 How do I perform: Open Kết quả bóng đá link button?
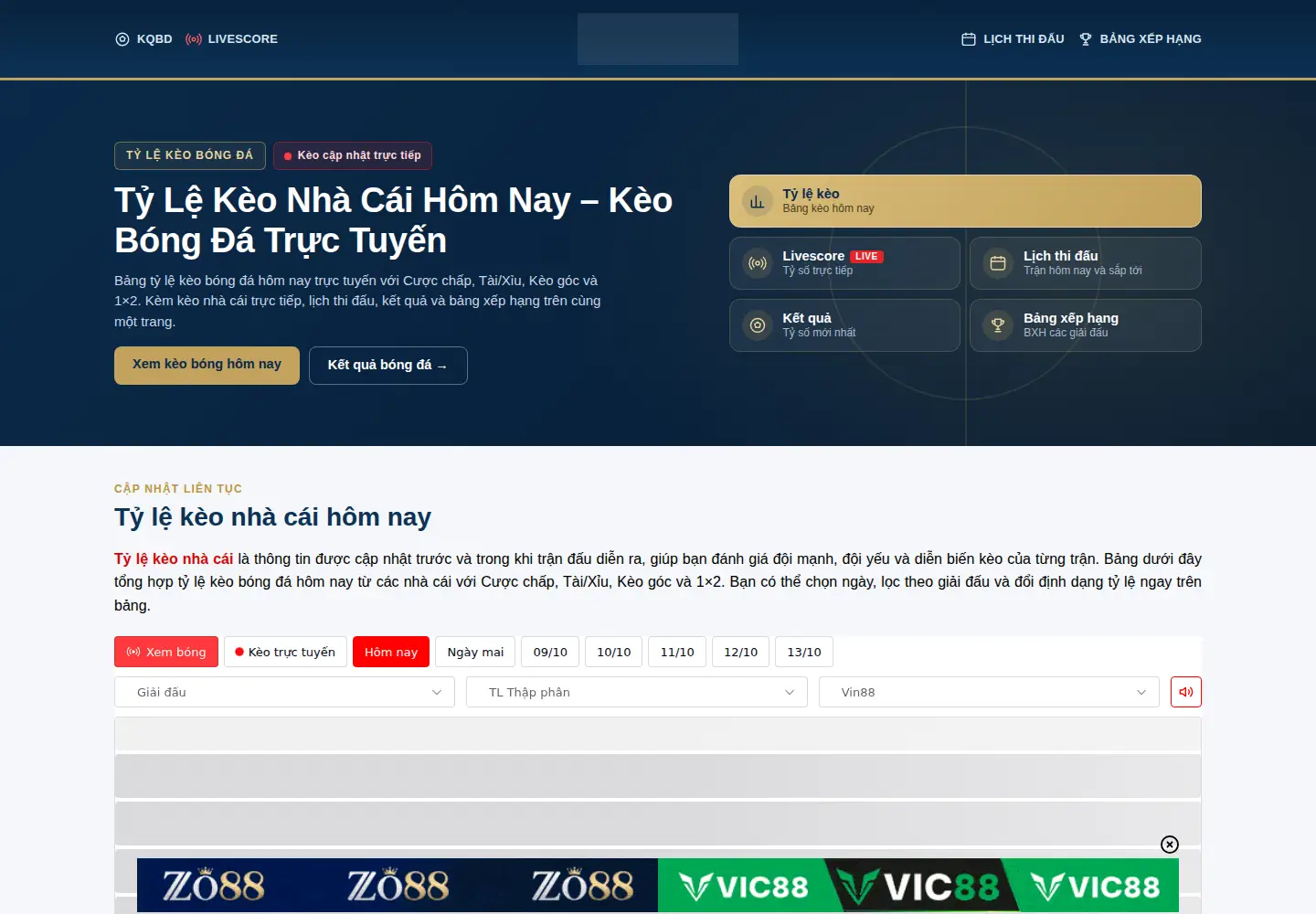click(387, 366)
